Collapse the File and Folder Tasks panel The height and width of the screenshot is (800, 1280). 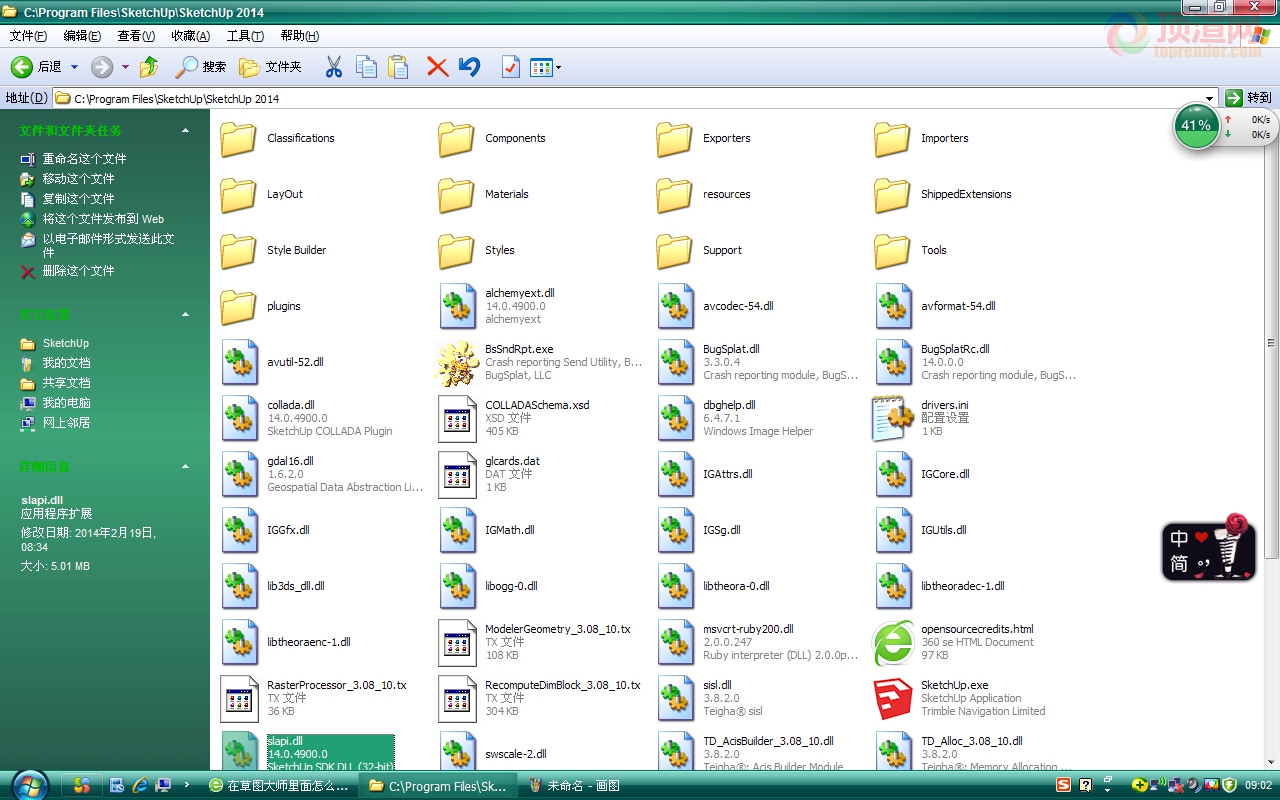click(185, 131)
